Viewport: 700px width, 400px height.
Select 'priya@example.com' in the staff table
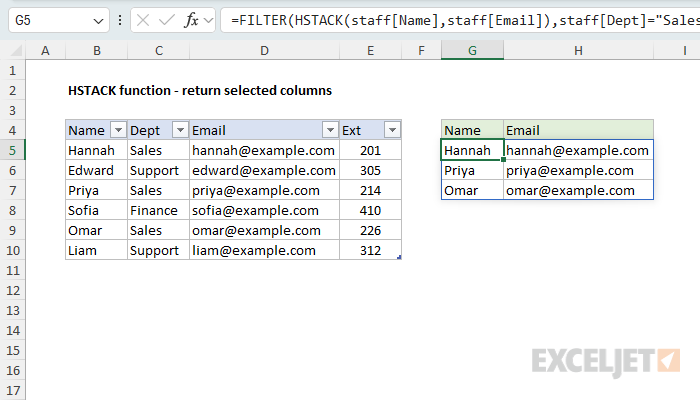pos(264,191)
